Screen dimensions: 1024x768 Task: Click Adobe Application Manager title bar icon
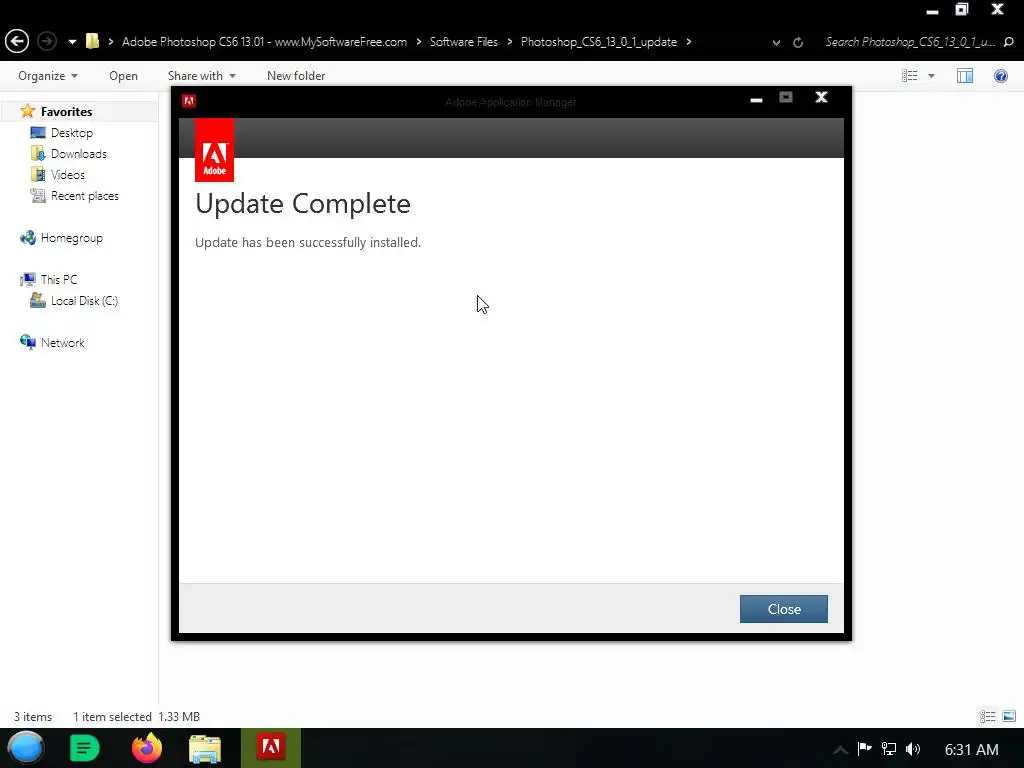point(189,101)
